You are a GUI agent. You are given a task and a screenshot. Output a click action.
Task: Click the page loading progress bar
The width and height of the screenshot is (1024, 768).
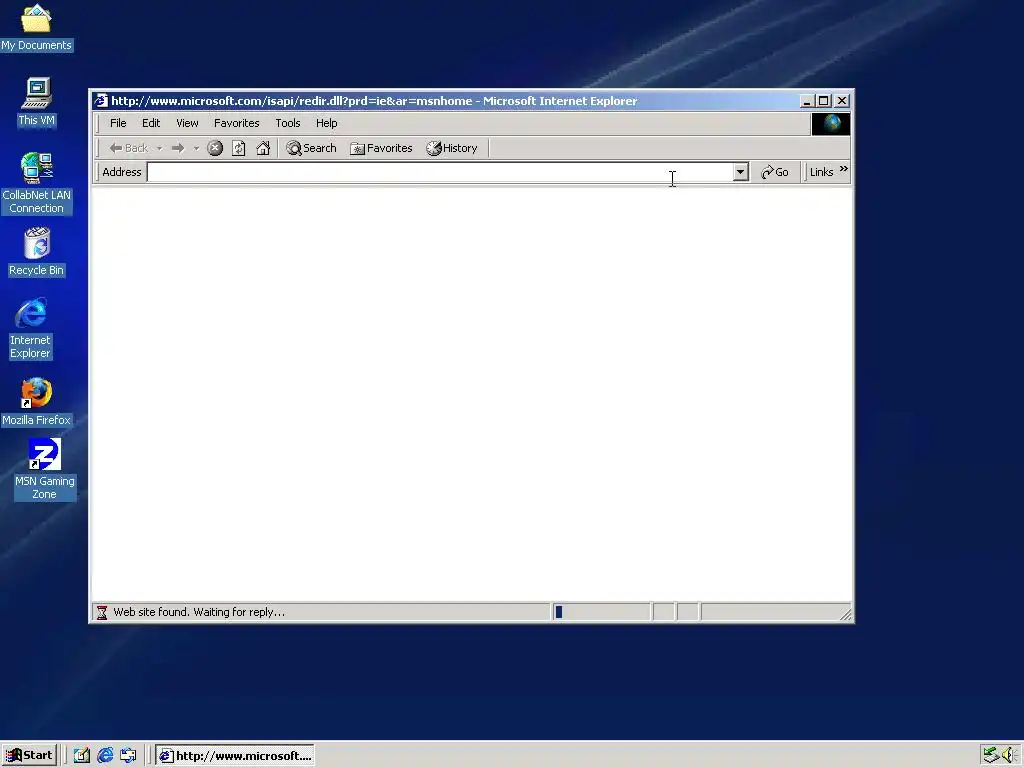click(601, 612)
